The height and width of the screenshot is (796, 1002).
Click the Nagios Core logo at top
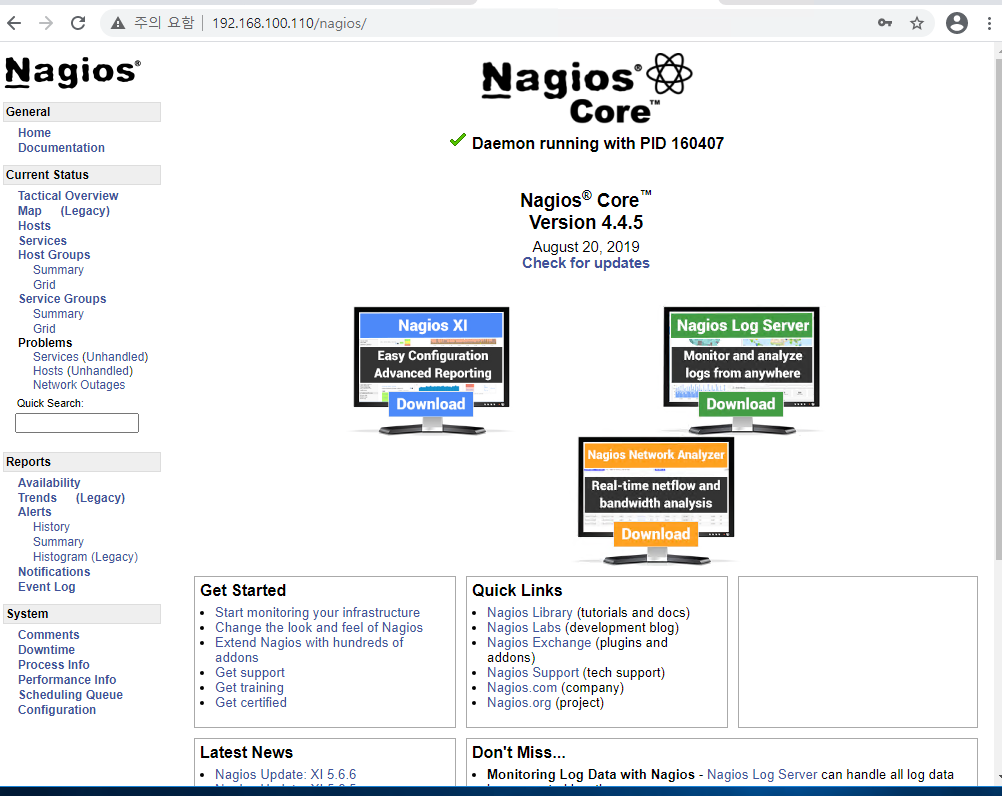pyautogui.click(x=587, y=89)
